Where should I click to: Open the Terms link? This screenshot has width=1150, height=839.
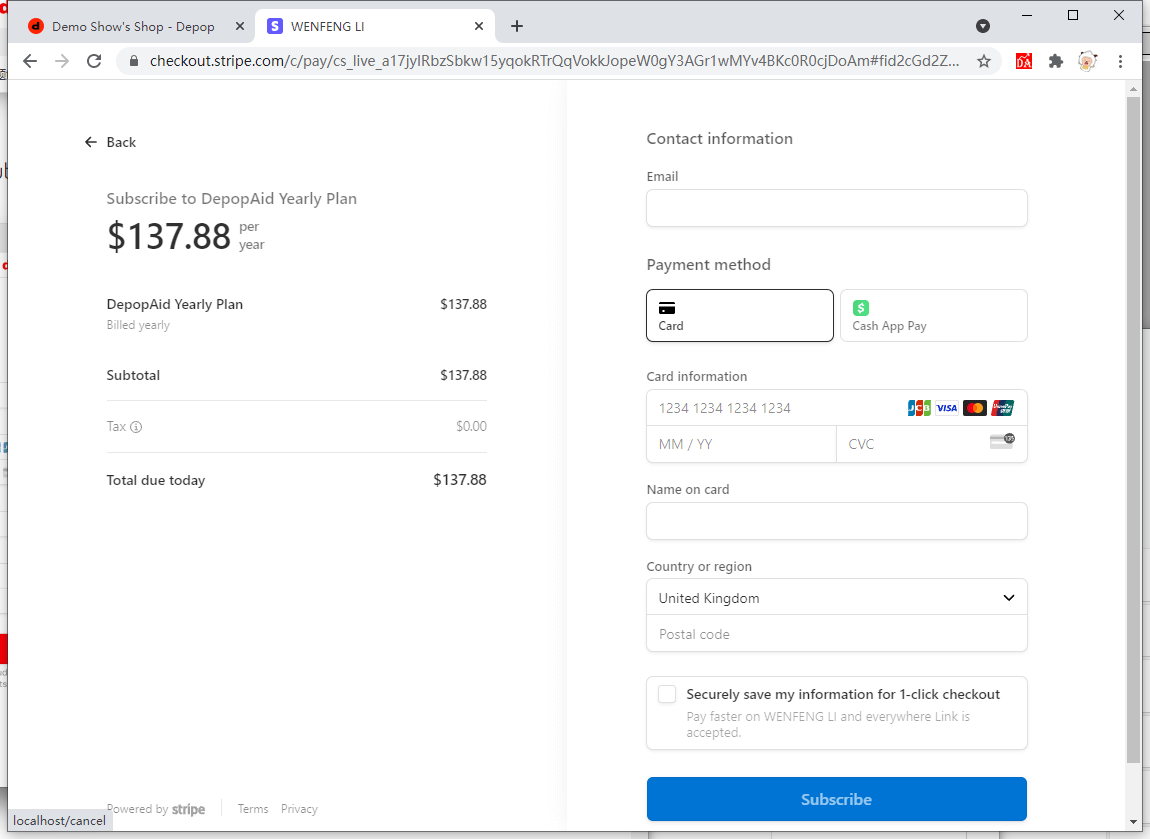pos(253,809)
